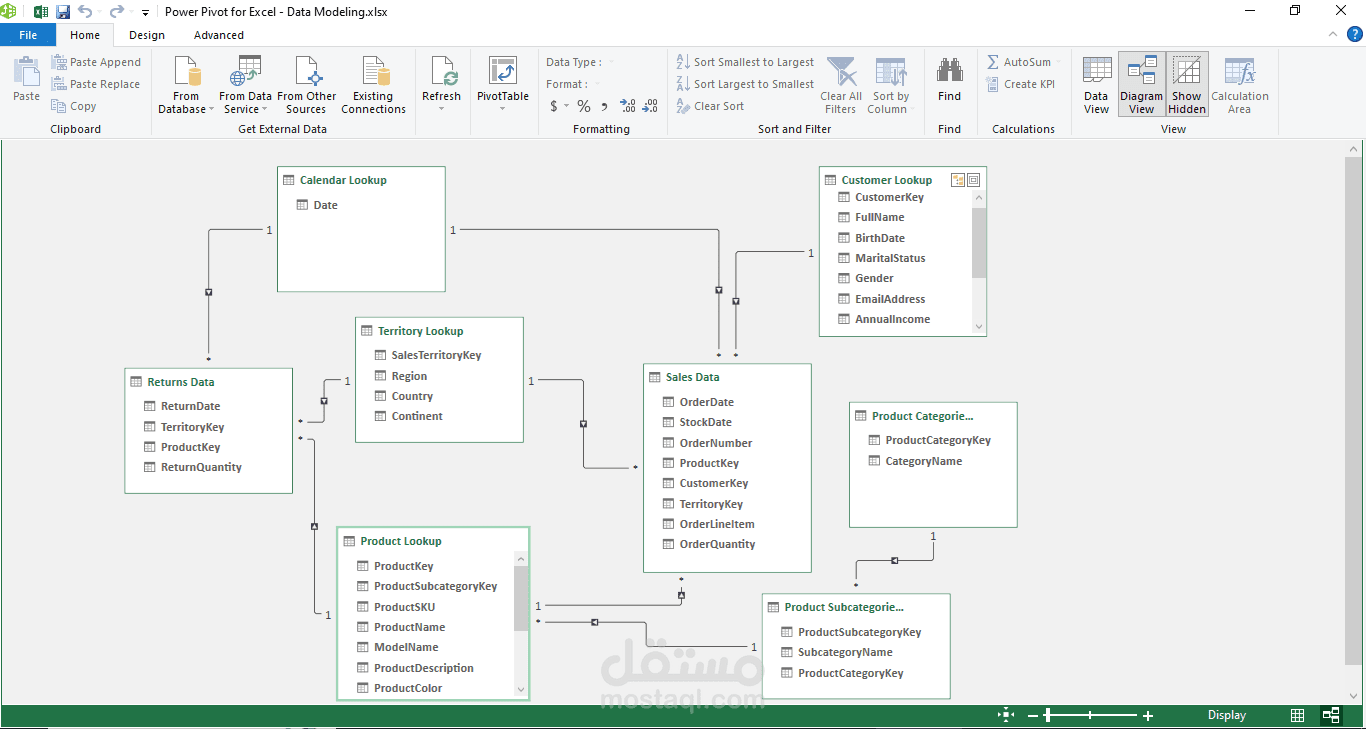Click fit-to-screen icon in status bar
1366x729 pixels.
coord(1006,715)
